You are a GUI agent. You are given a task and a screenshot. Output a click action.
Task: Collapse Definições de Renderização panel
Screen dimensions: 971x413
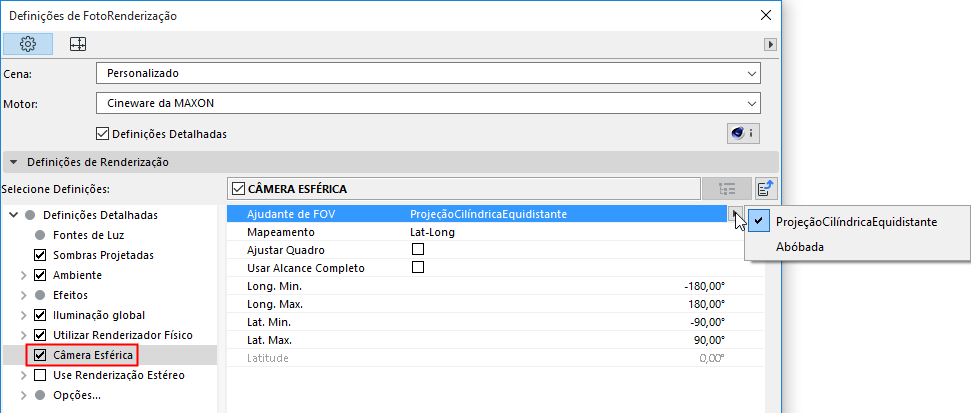(x=14, y=162)
